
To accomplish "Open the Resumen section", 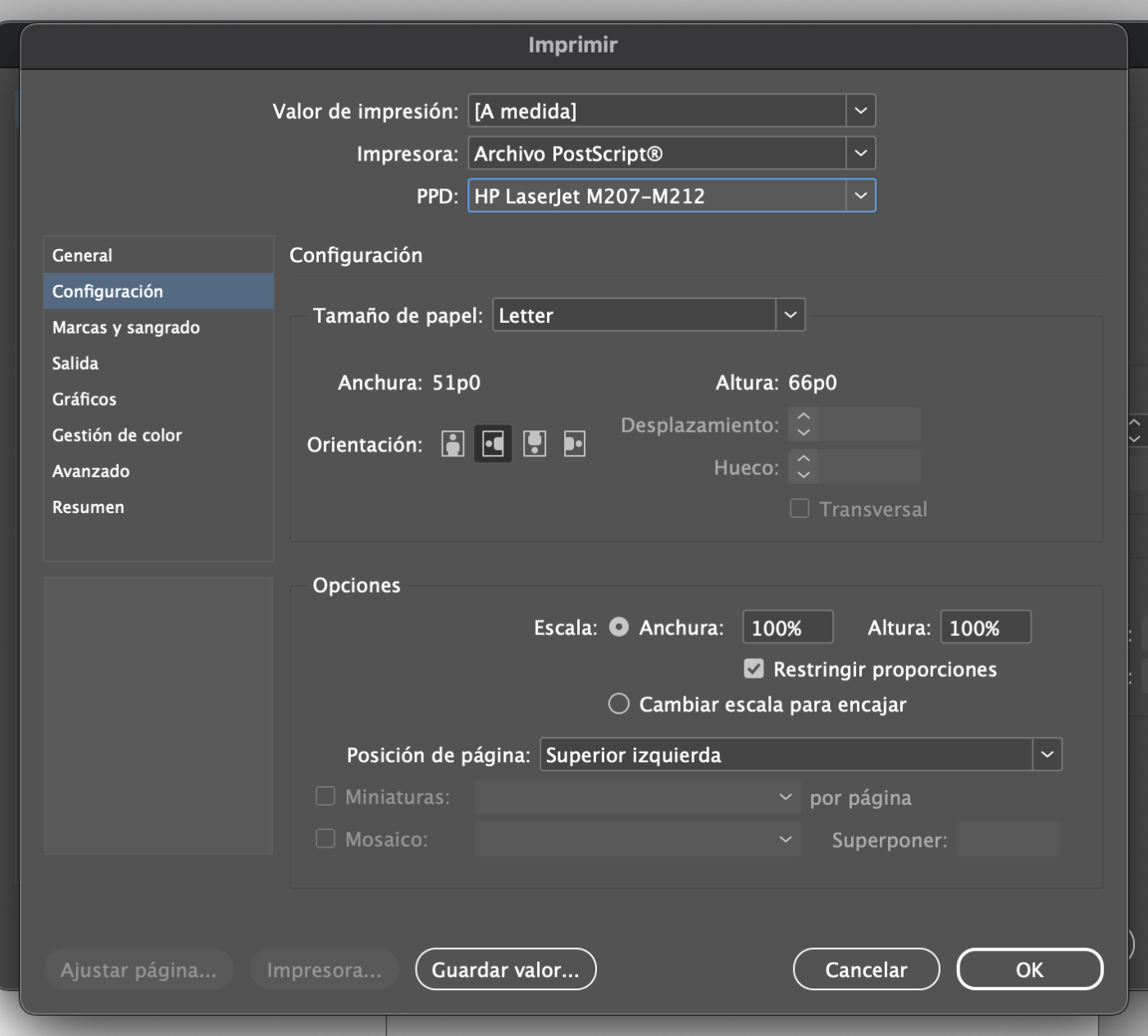I will (x=89, y=507).
